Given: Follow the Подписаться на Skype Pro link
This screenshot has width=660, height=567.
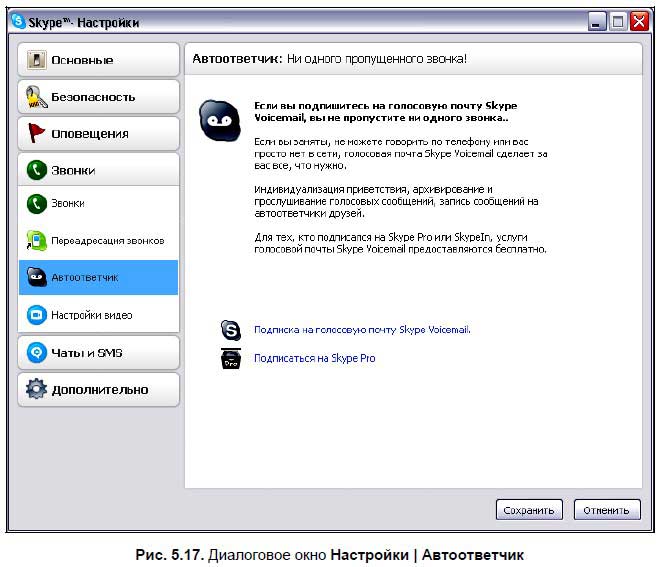Looking at the screenshot, I should click(x=315, y=358).
